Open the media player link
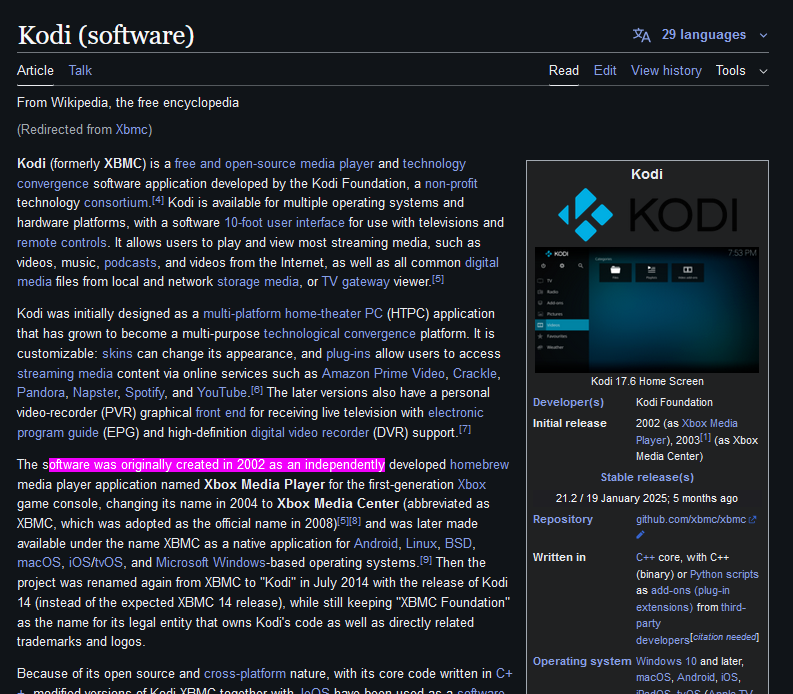The image size is (793, 694). (337, 164)
